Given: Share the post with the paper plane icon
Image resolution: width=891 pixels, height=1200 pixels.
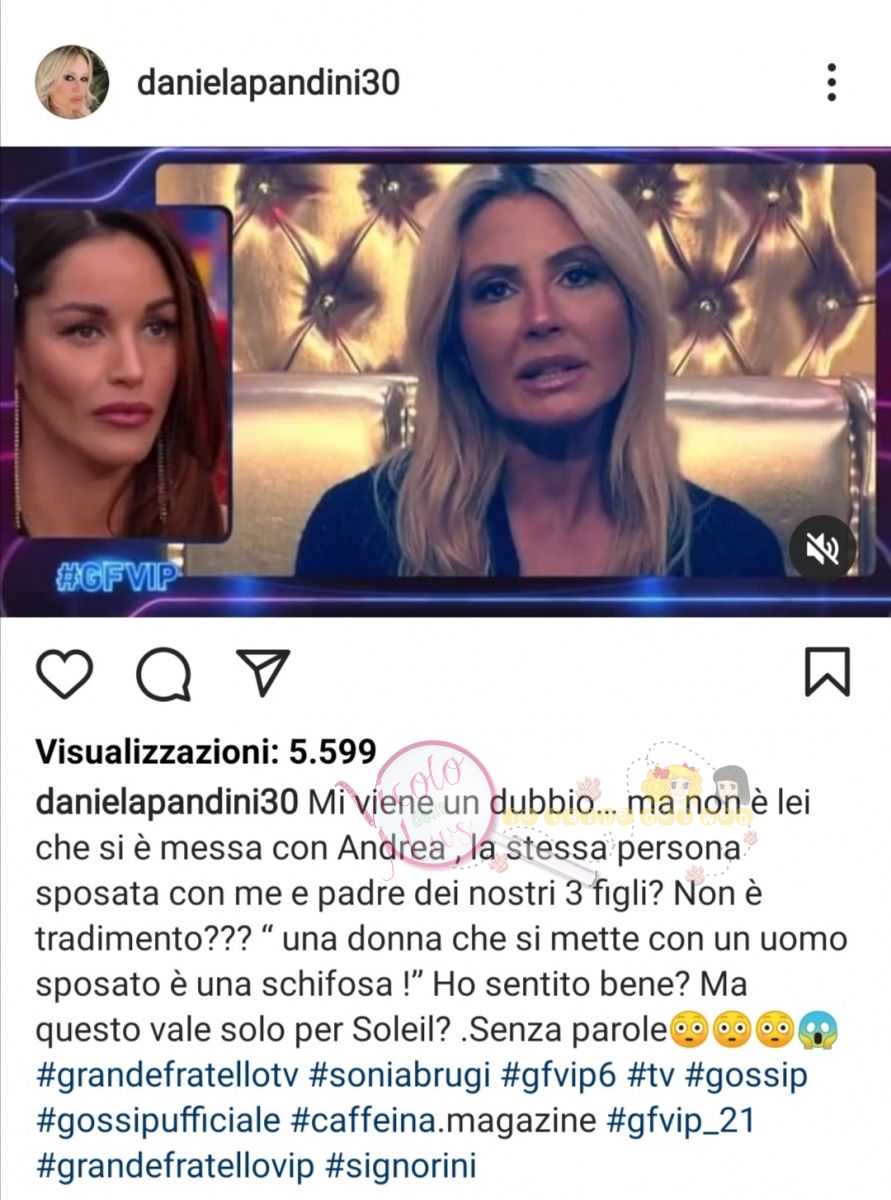Looking at the screenshot, I should (x=263, y=672).
